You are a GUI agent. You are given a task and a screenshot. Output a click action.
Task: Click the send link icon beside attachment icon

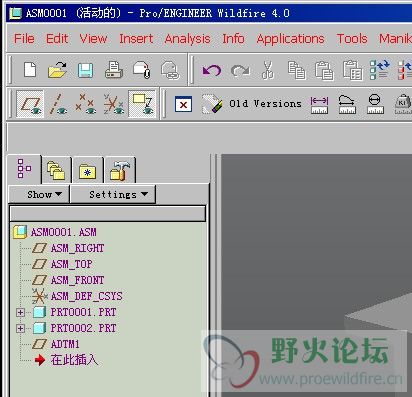170,71
